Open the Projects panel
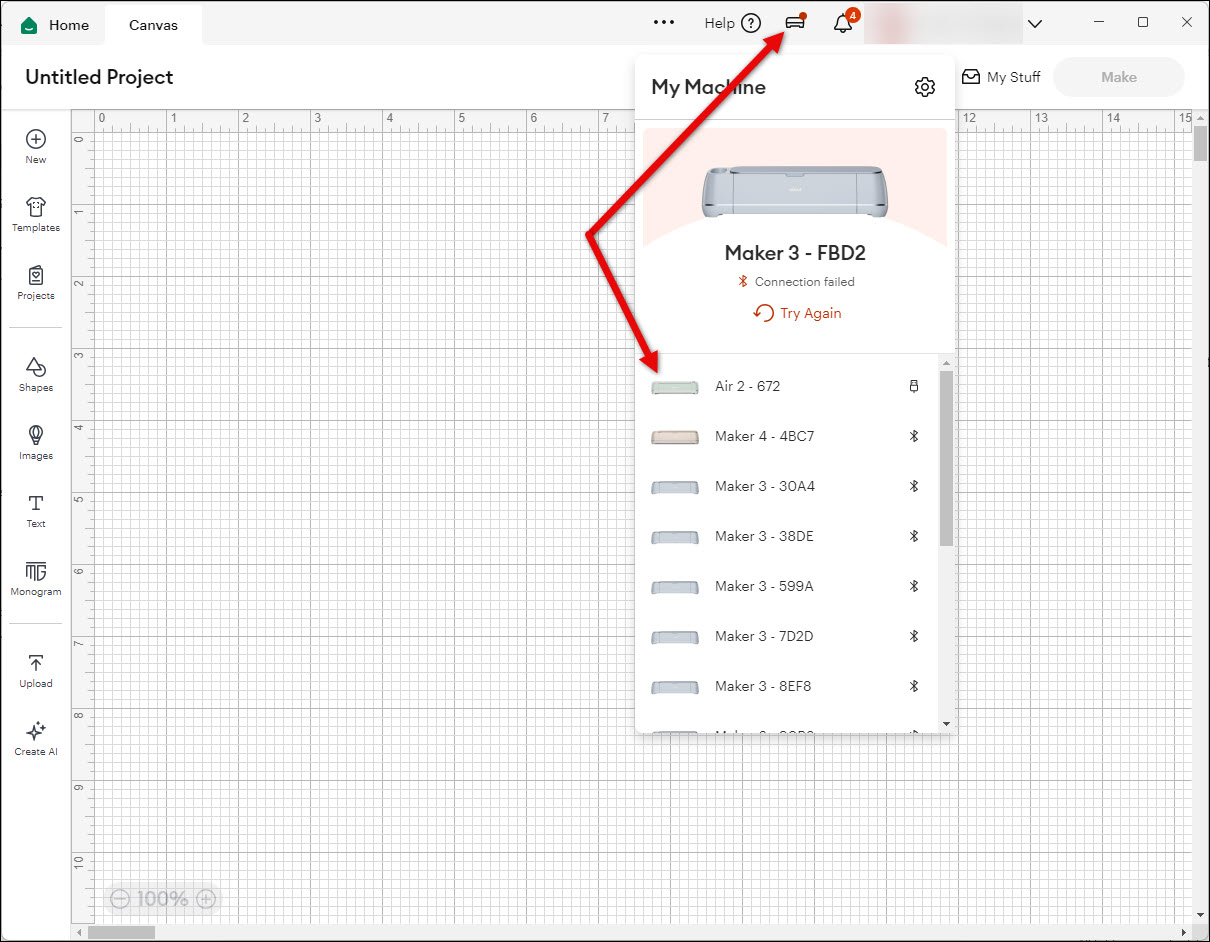The height and width of the screenshot is (942, 1210). click(x=35, y=283)
